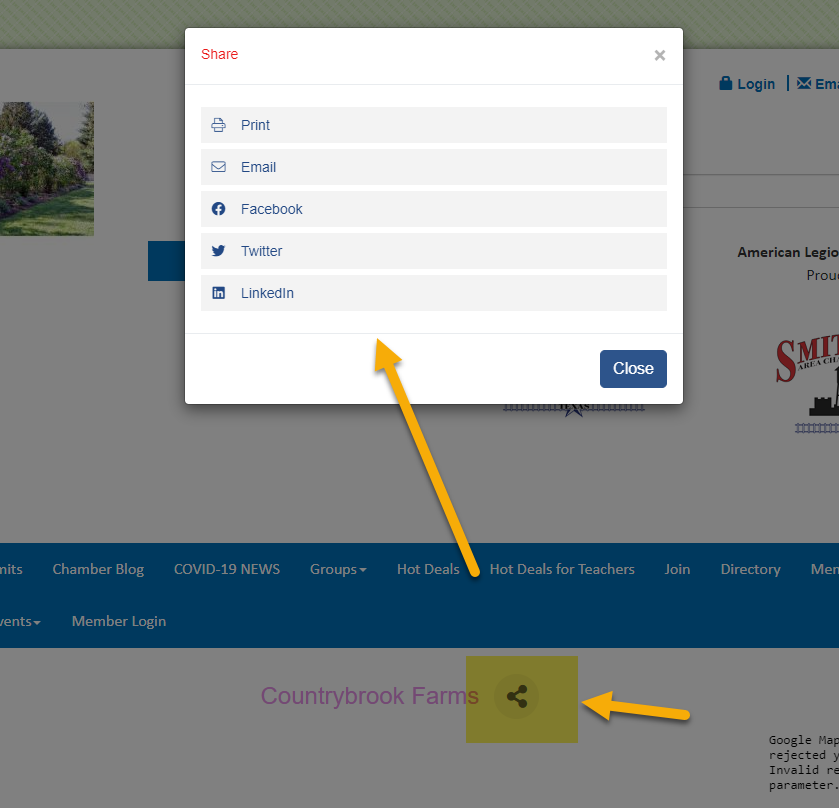Viewport: 839px width, 808px height.
Task: Open the Login link in the header
Action: point(756,84)
